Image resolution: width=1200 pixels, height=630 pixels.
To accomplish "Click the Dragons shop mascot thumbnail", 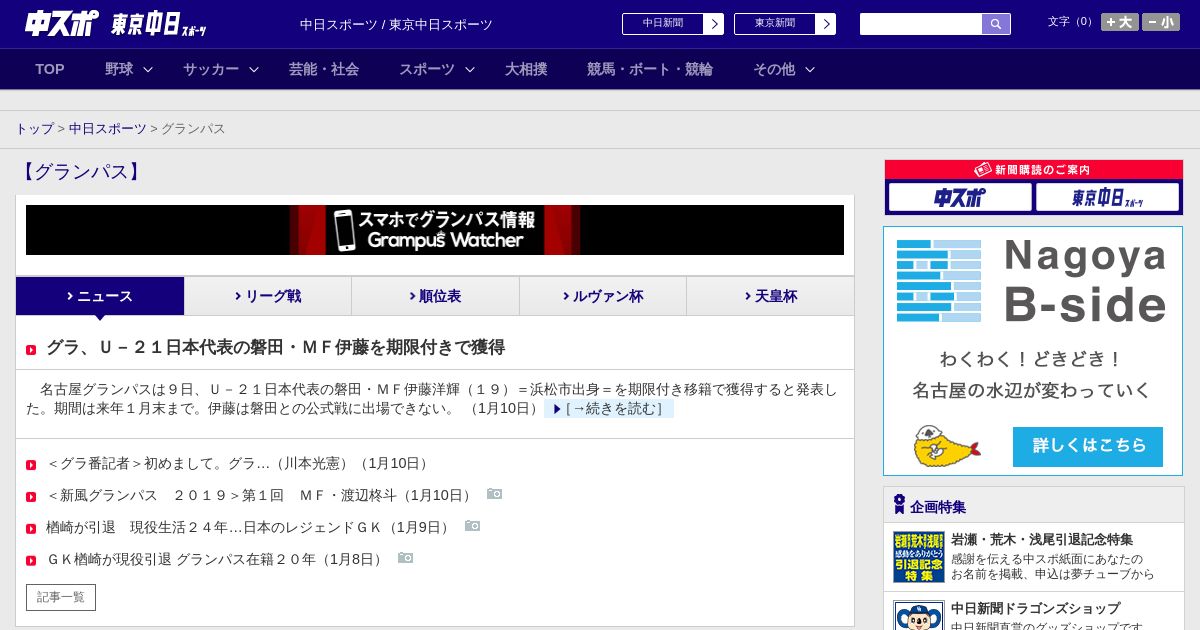I will (919, 615).
